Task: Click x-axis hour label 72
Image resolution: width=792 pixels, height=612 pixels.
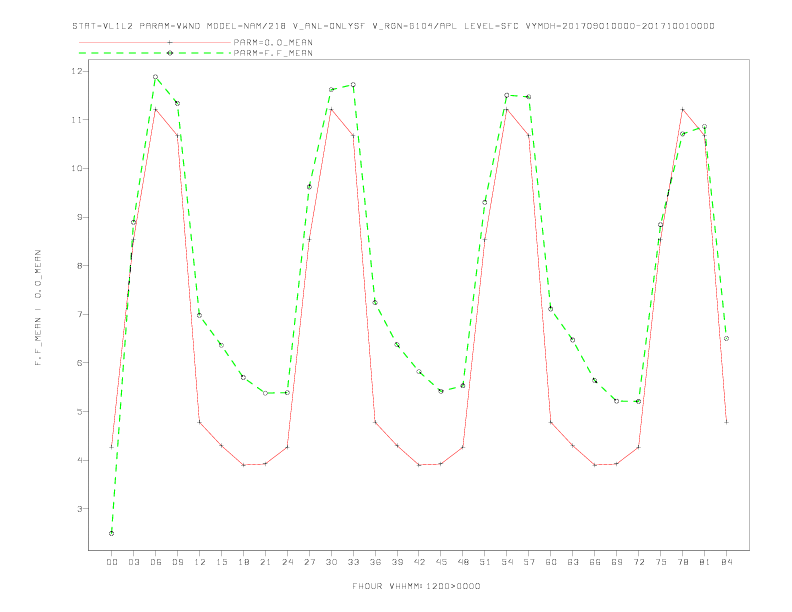Action: pyautogui.click(x=638, y=562)
